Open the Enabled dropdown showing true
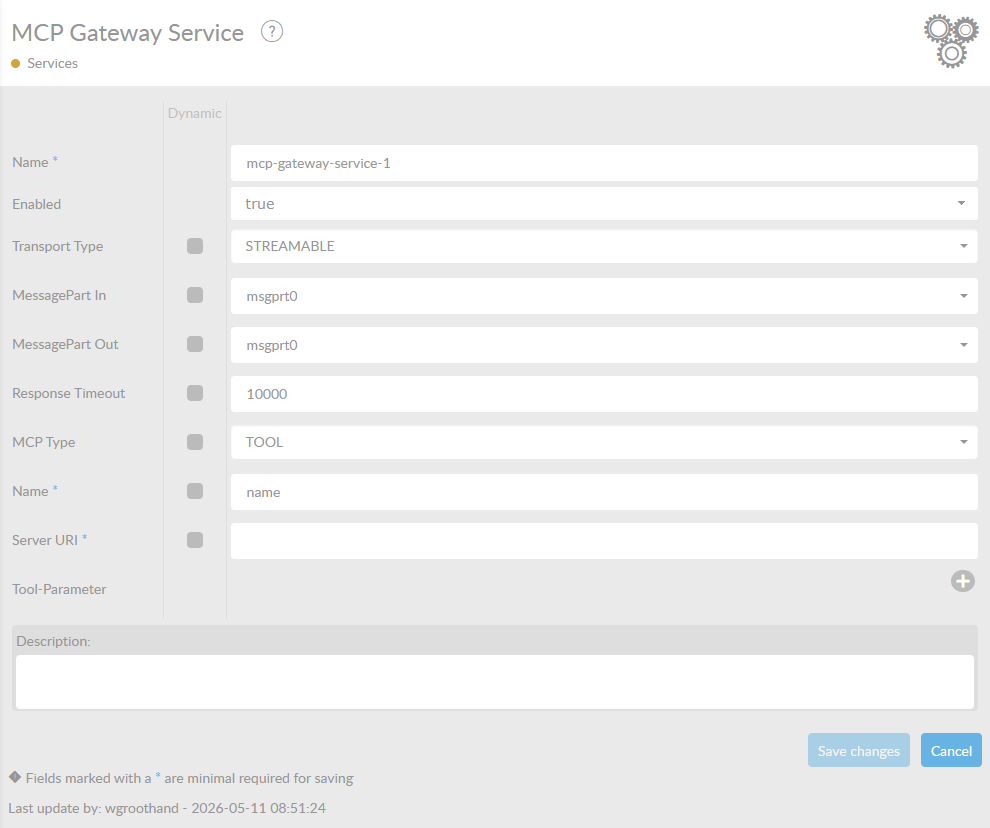Screen dimensions: 990x828 pyautogui.click(x=604, y=203)
